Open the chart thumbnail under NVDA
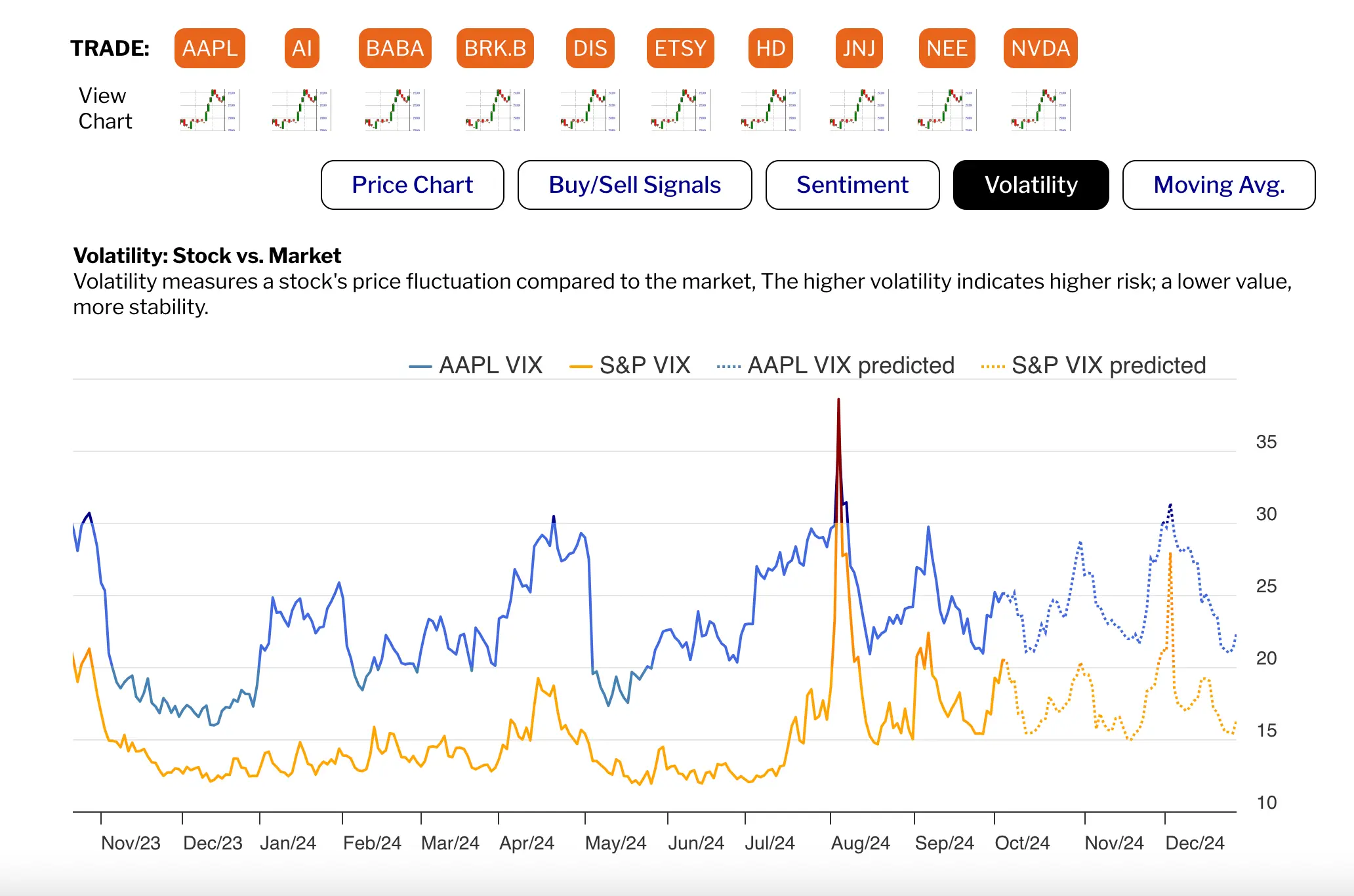The width and height of the screenshot is (1354, 896). (1041, 110)
